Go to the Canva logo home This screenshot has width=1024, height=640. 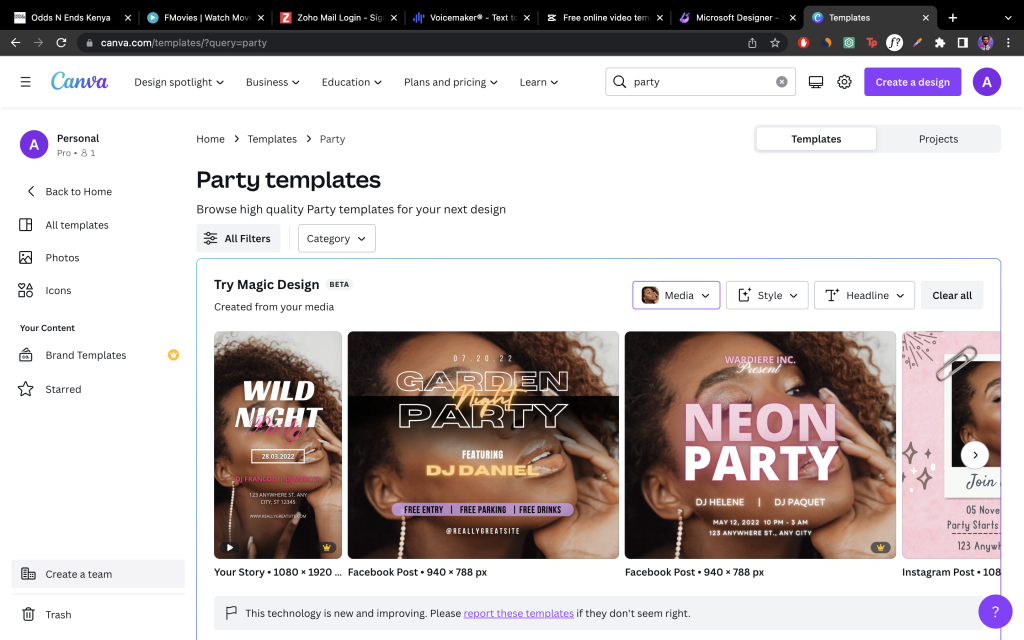[80, 82]
